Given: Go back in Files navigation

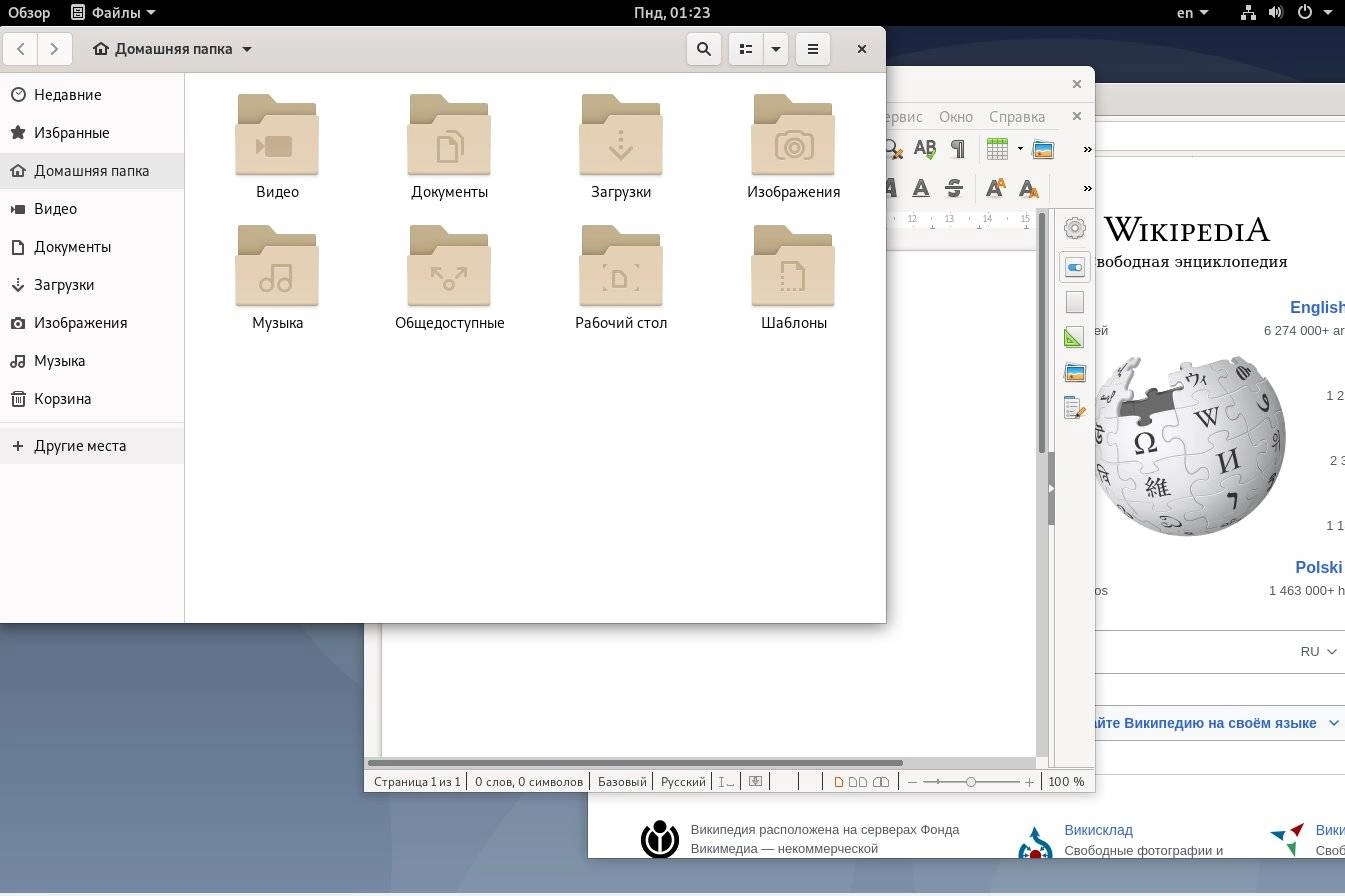Looking at the screenshot, I should point(21,48).
